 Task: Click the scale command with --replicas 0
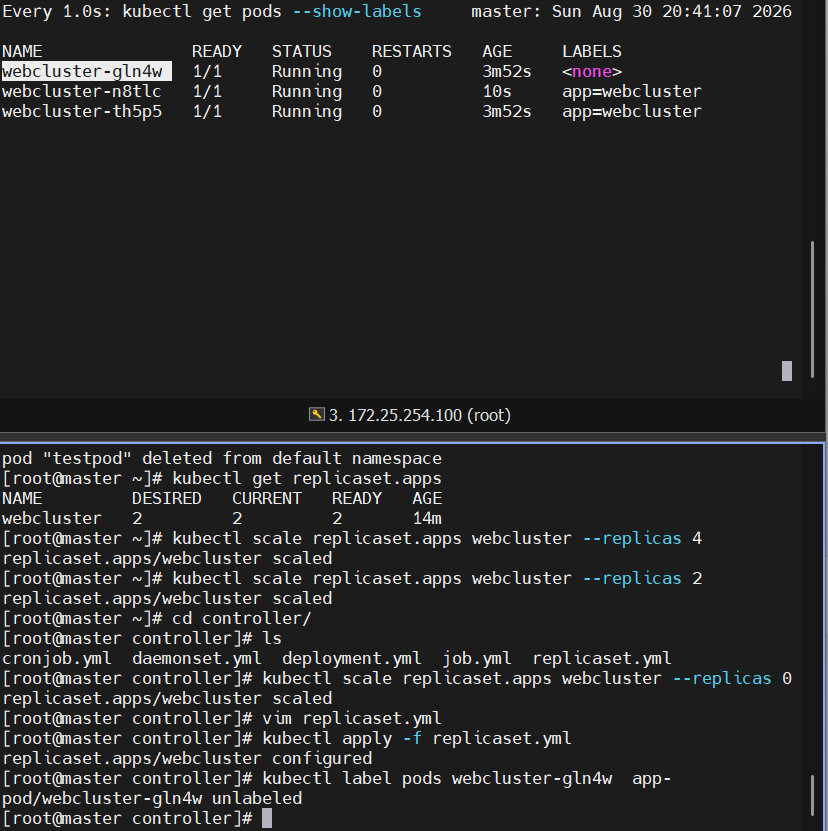coord(527,678)
